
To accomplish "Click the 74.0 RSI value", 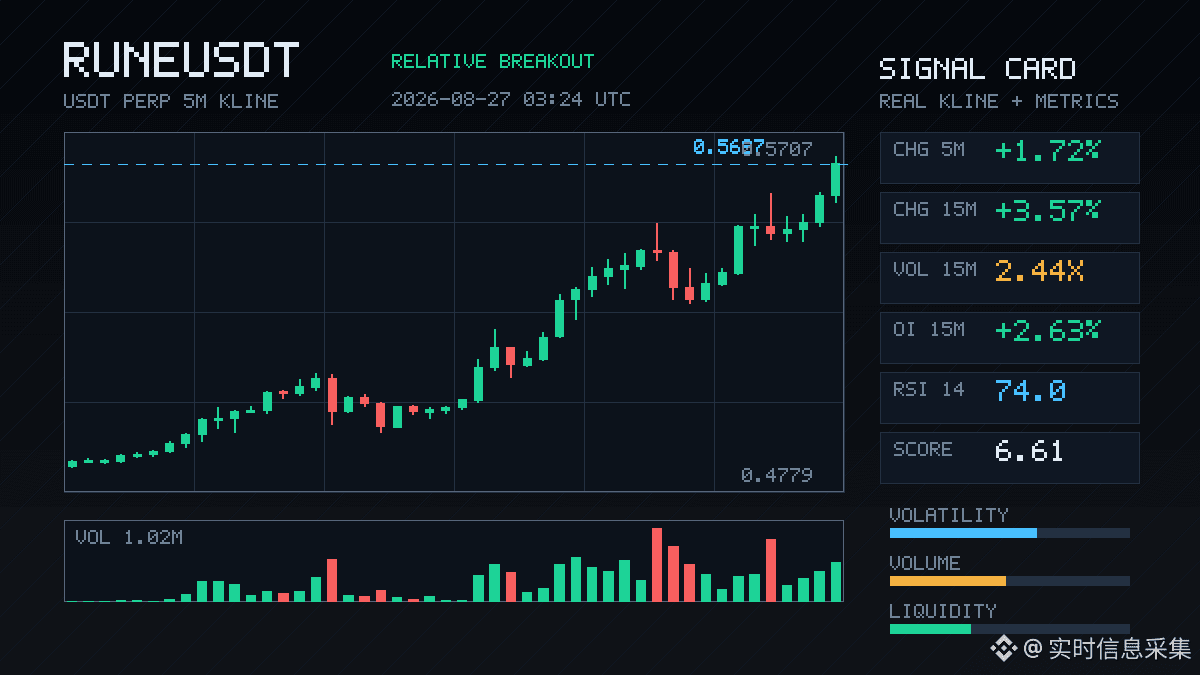I will (1031, 391).
